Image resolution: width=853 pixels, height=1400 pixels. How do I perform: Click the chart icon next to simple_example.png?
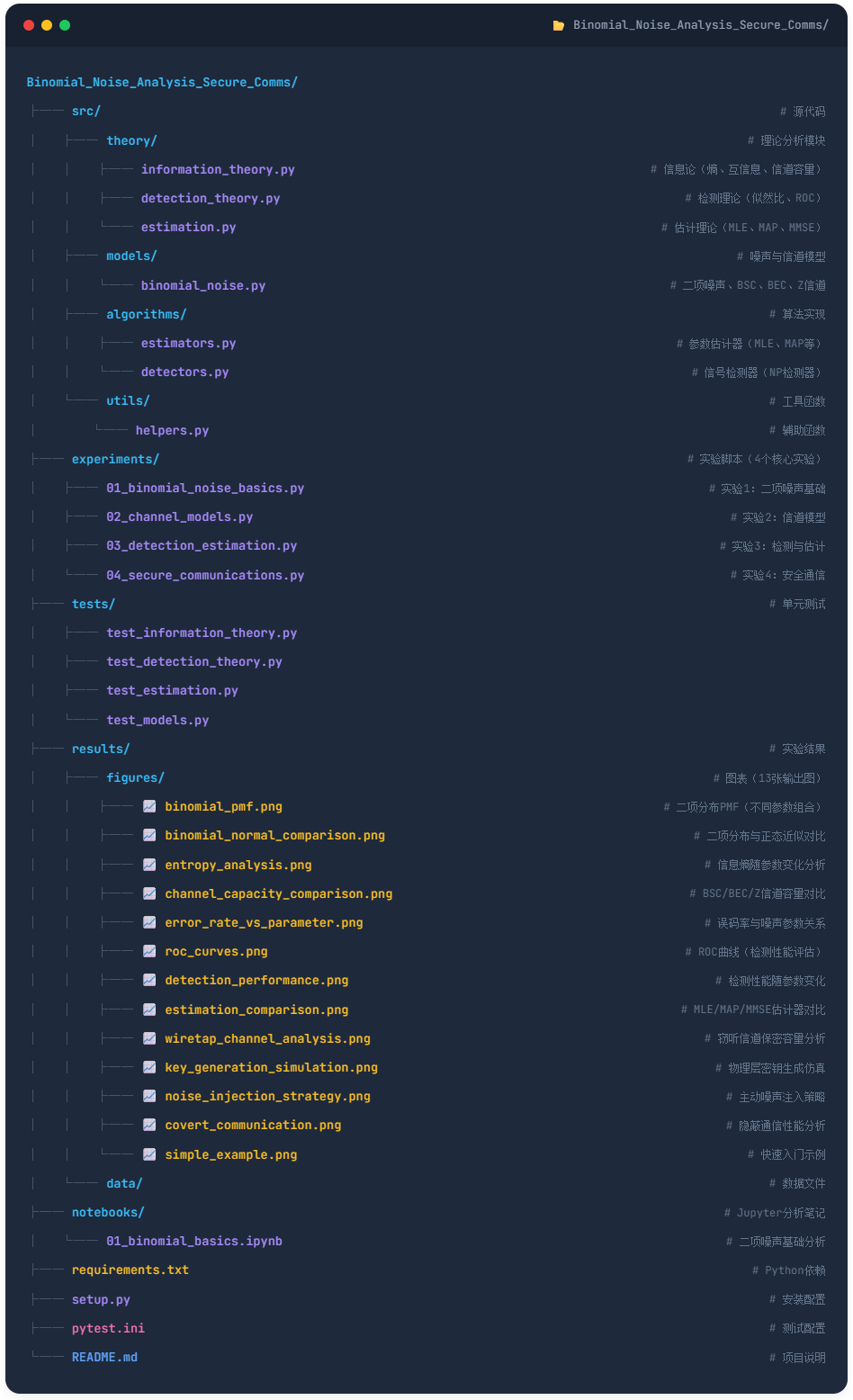[149, 1154]
